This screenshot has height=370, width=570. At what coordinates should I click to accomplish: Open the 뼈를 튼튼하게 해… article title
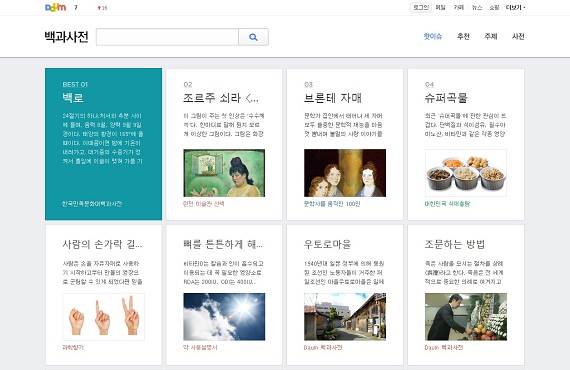coord(223,244)
